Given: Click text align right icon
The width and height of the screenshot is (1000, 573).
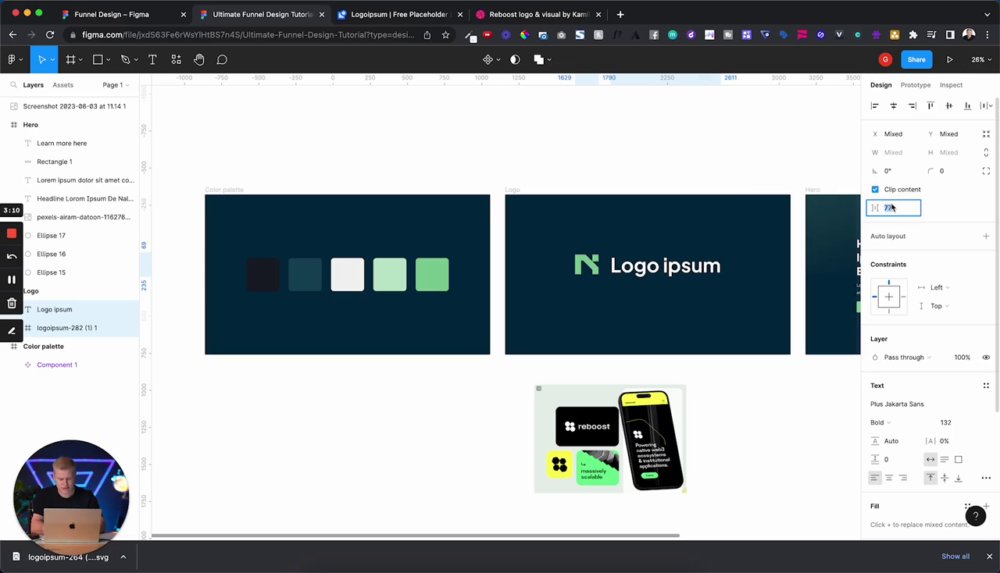Looking at the screenshot, I should pos(903,477).
